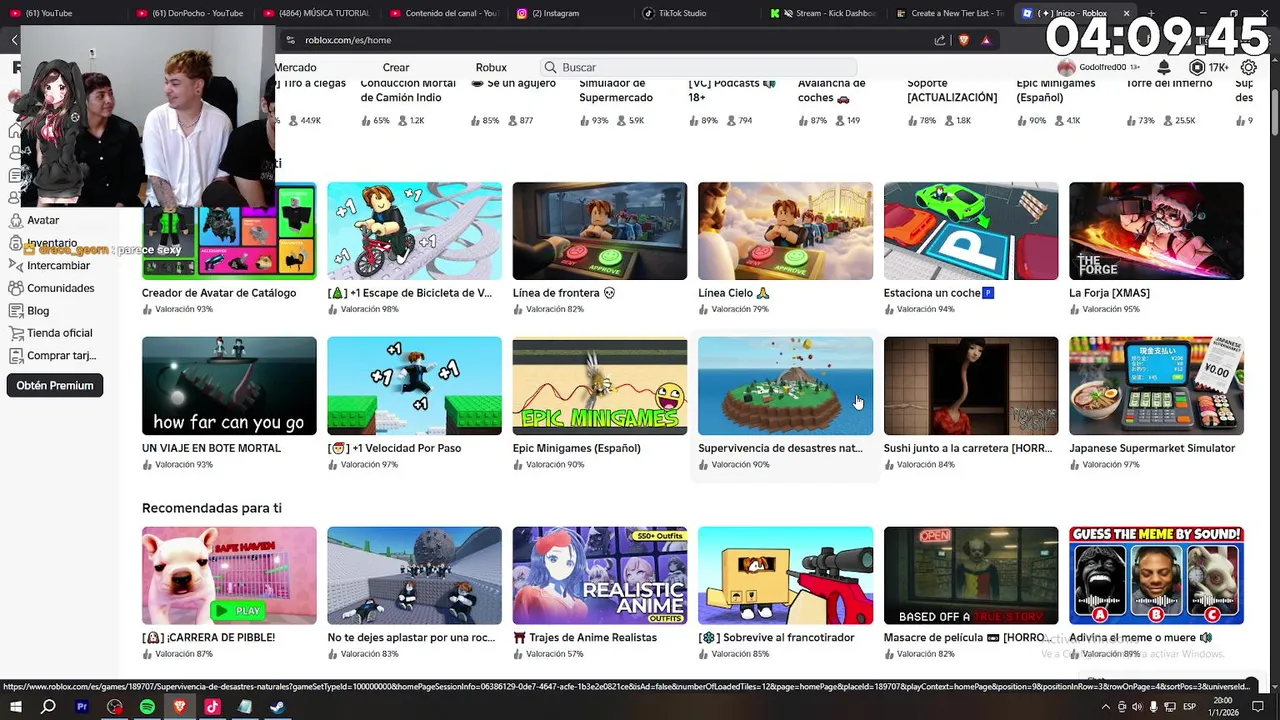Open La Forja [XMAS] game thumbnail
This screenshot has width=1280, height=720.
1156,231
